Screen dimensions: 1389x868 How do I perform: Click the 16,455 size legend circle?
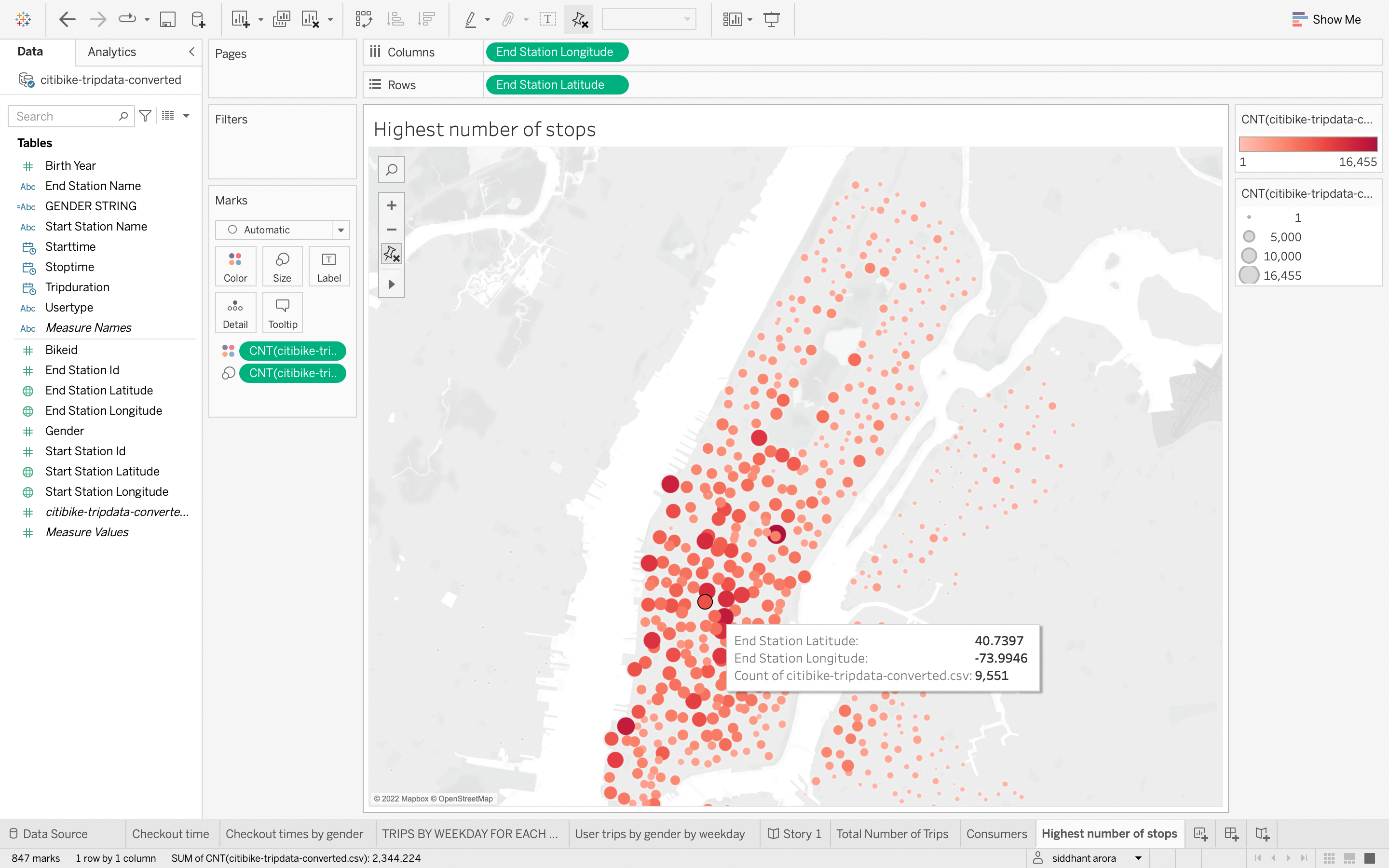[1249, 275]
